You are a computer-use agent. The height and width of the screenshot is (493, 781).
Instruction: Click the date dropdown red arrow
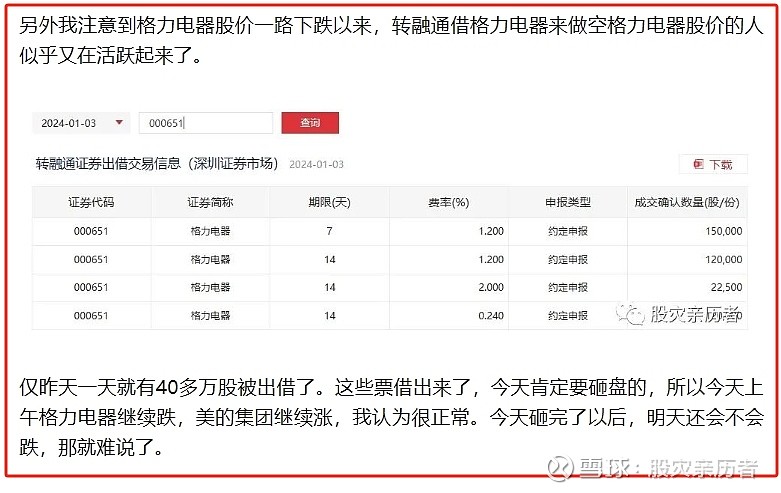(x=119, y=123)
